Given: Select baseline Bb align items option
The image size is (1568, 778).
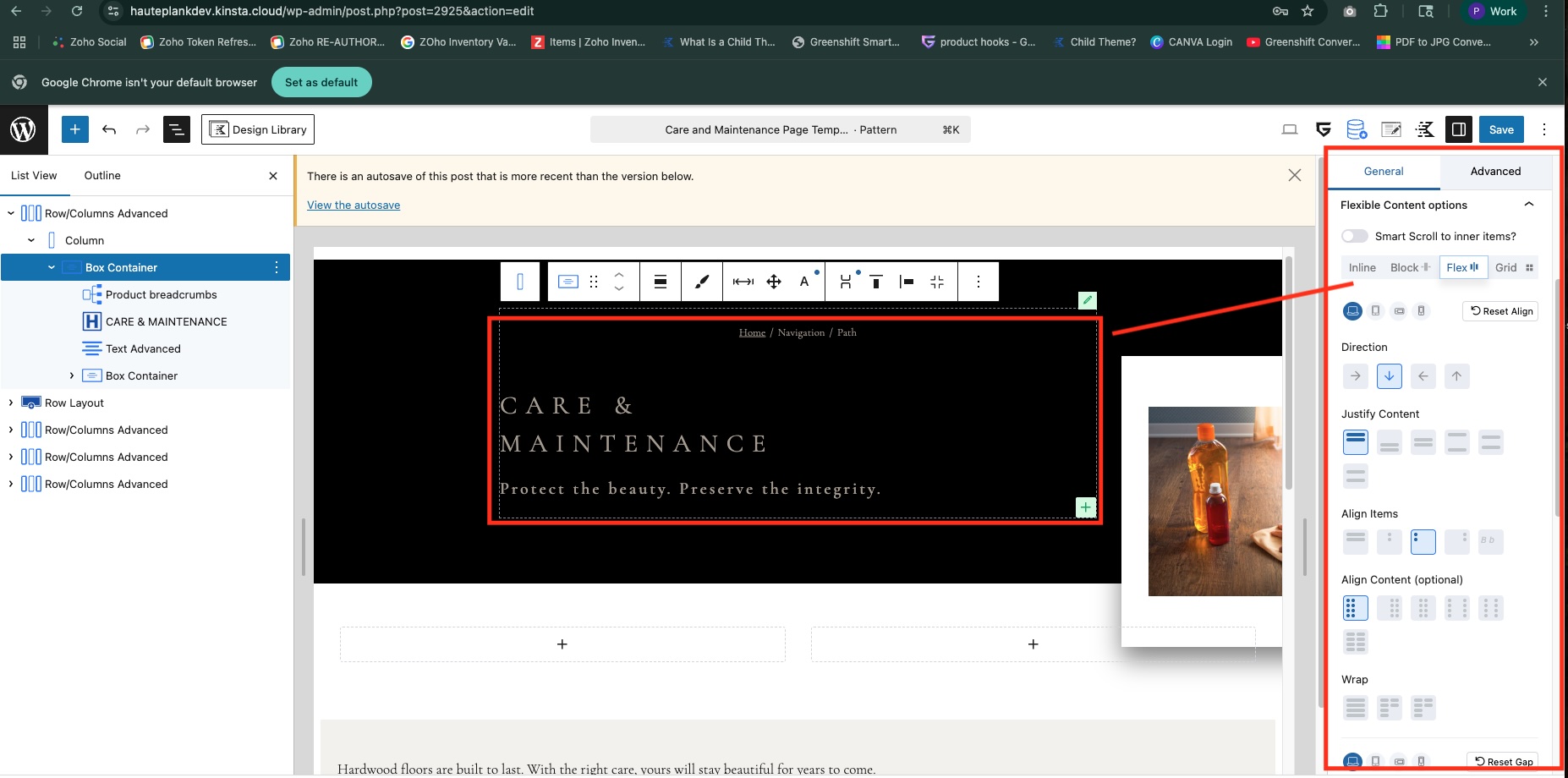Looking at the screenshot, I should pyautogui.click(x=1490, y=541).
